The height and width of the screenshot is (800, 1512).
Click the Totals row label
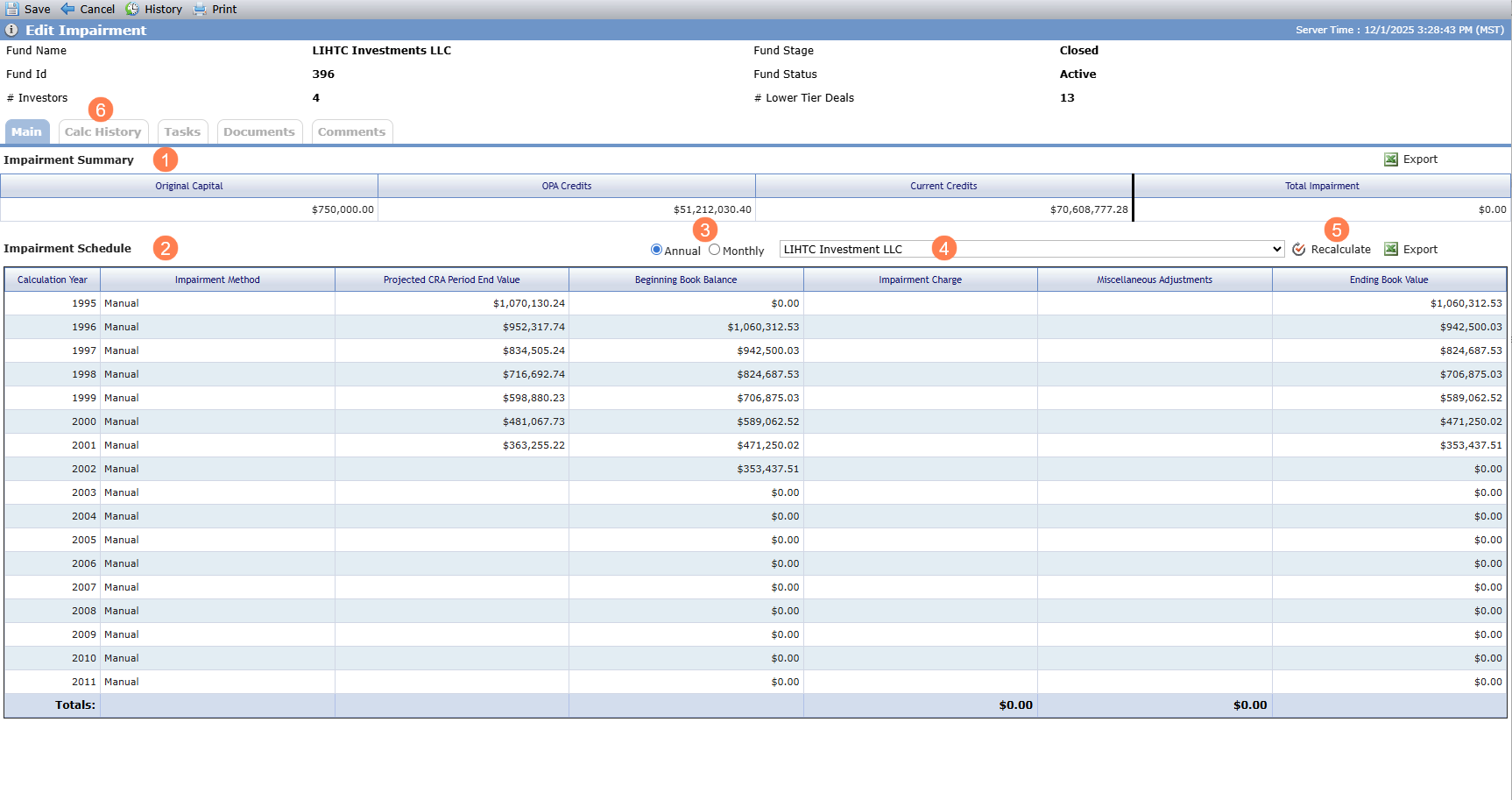pyautogui.click(x=75, y=704)
